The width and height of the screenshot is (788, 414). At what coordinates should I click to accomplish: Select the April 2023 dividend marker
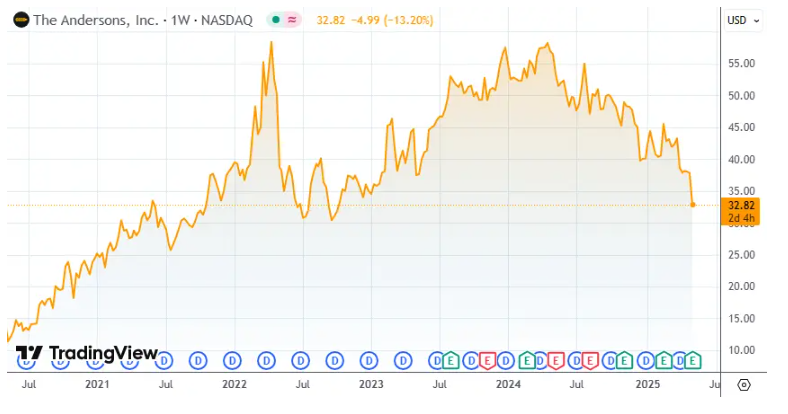[403, 360]
